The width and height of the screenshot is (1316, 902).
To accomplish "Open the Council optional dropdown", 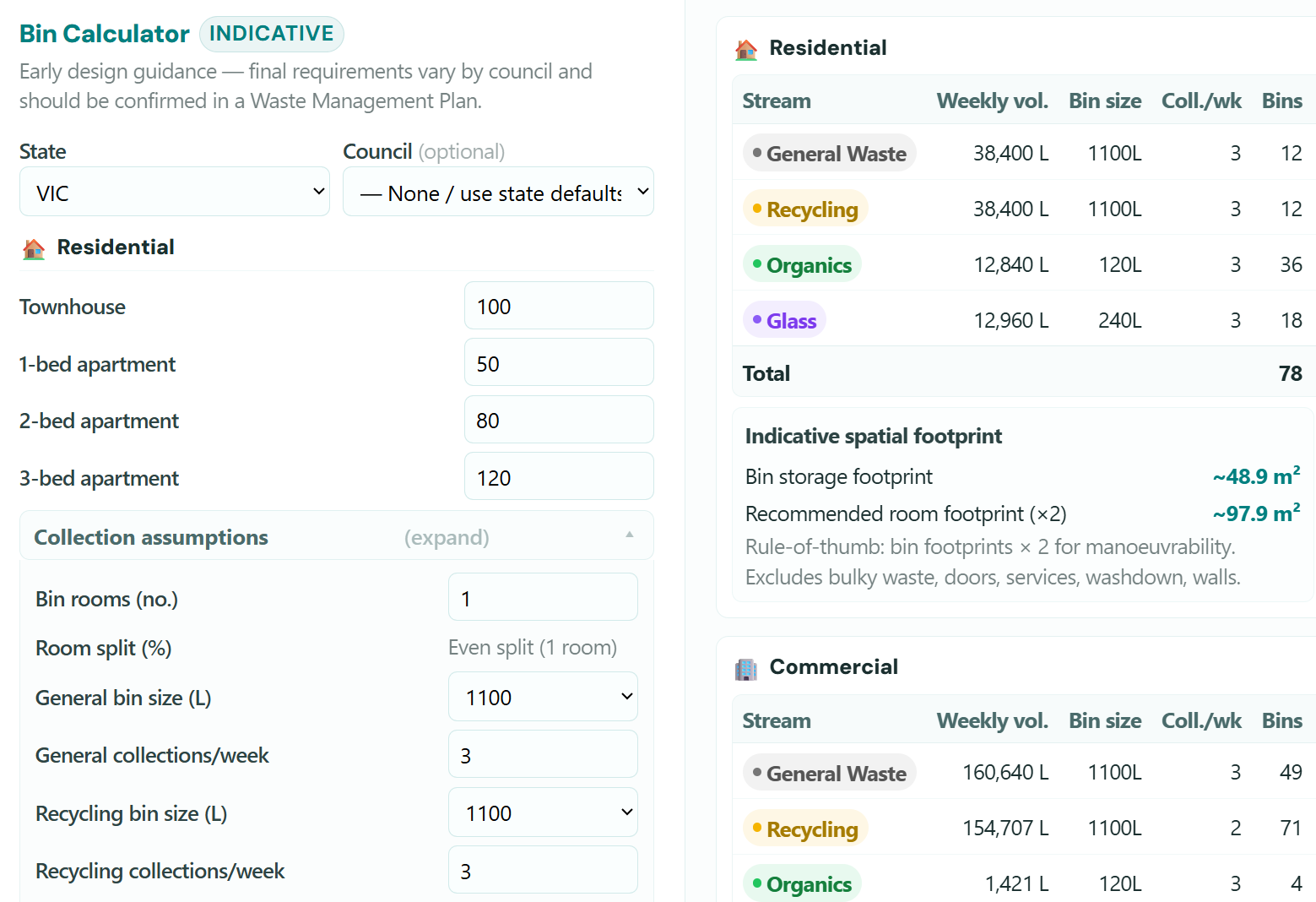I will click(498, 193).
